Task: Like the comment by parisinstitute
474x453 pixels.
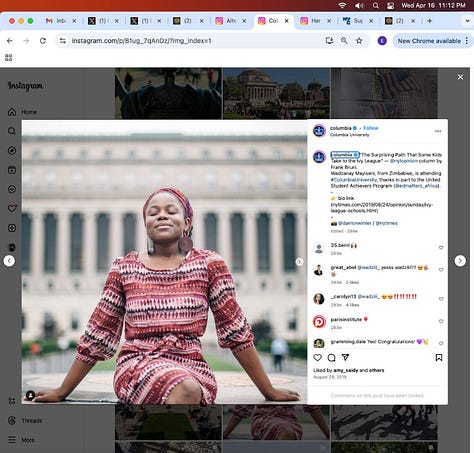Action: (441, 321)
